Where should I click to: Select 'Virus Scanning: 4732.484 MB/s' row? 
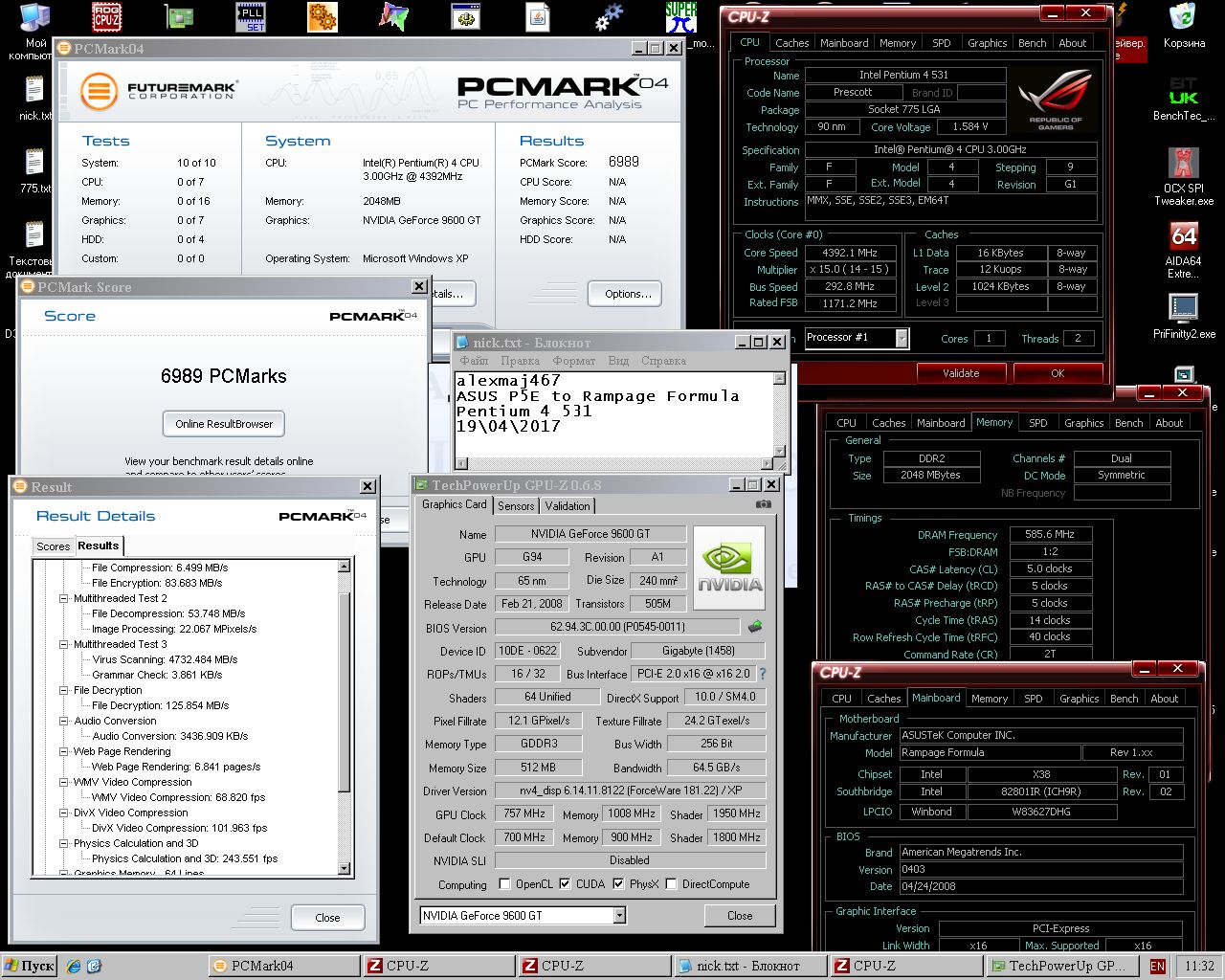[165, 659]
